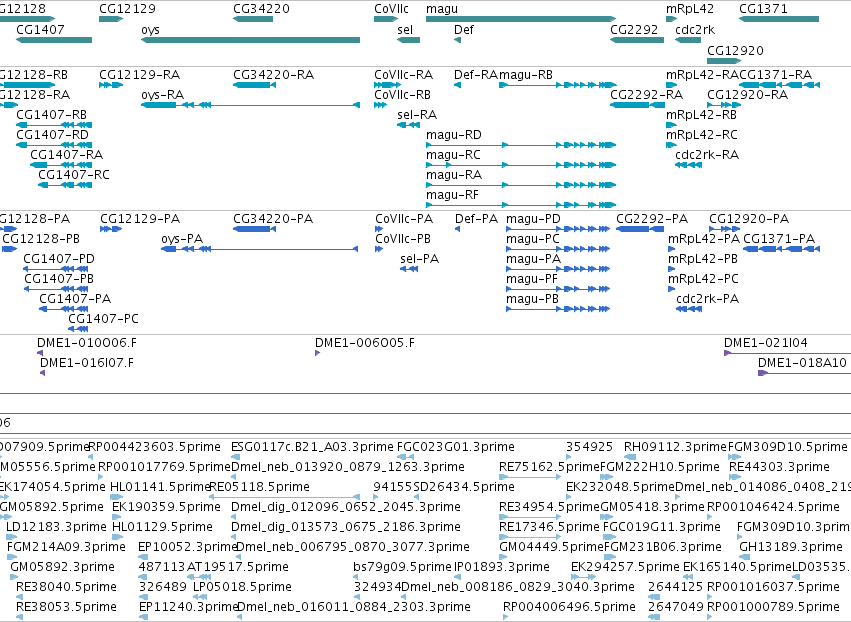The image size is (851, 622).
Task: Click transcript CG1407-RD
Action: click(54, 145)
